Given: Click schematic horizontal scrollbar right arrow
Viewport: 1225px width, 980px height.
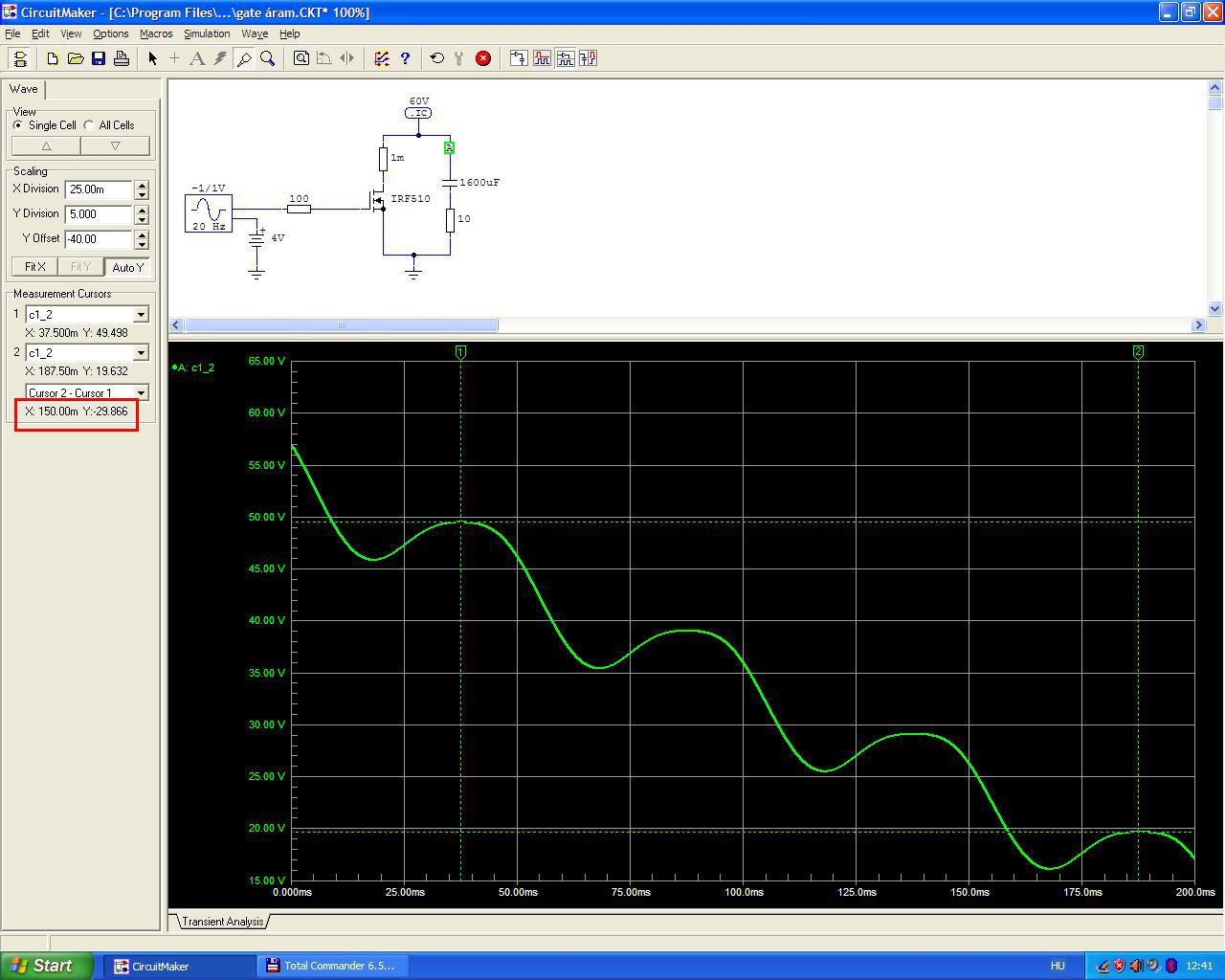Looking at the screenshot, I should coord(1198,325).
